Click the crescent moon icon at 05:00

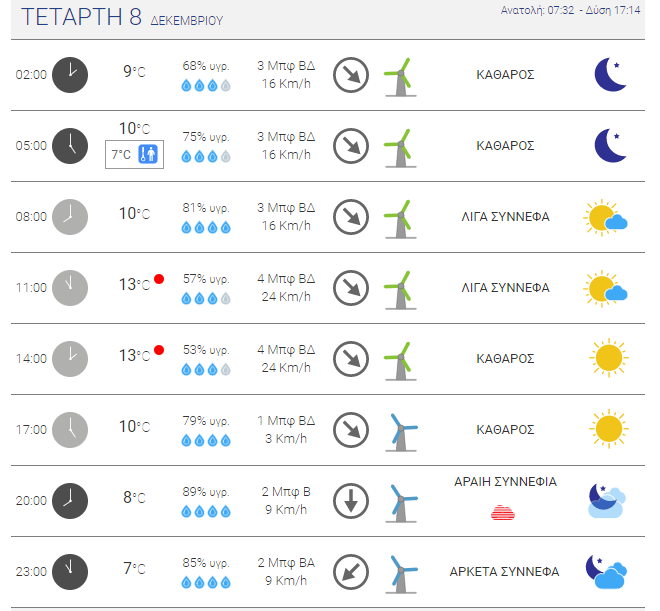(610, 145)
